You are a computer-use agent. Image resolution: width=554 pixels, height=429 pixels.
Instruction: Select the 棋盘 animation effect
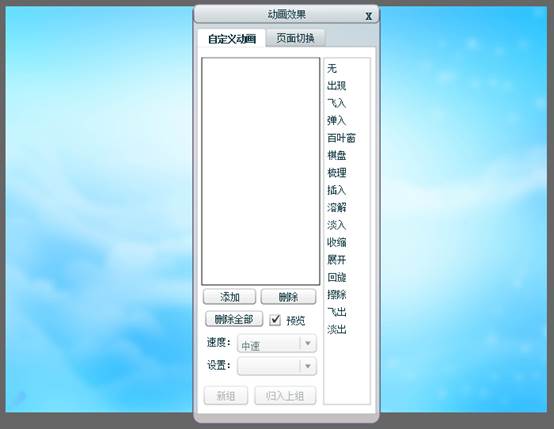coord(336,155)
